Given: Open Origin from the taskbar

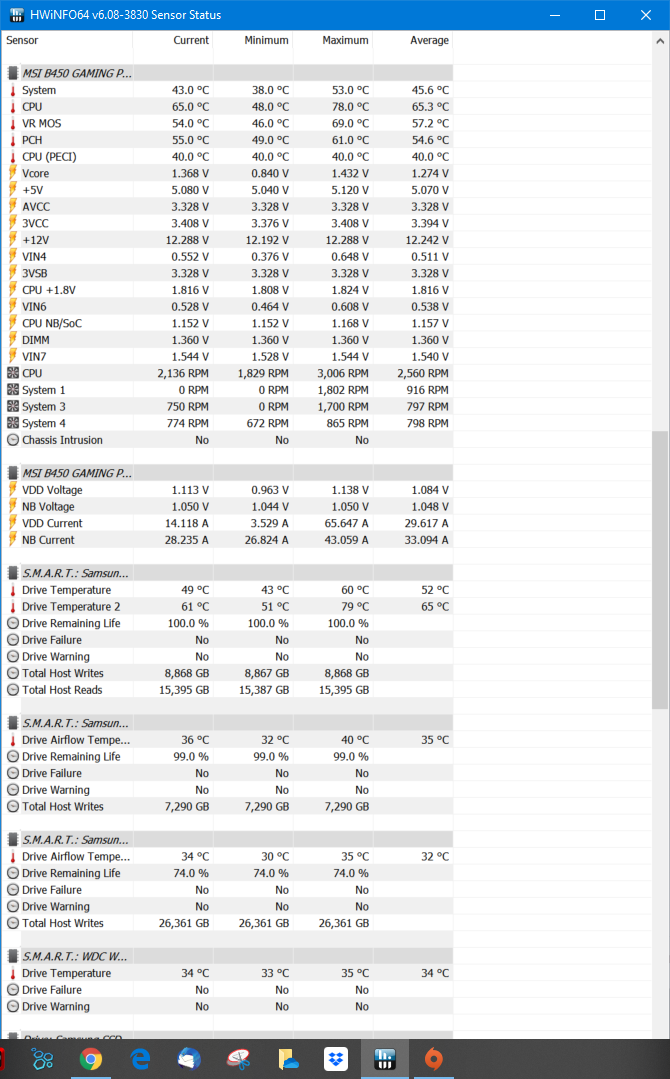Looking at the screenshot, I should [433, 1058].
